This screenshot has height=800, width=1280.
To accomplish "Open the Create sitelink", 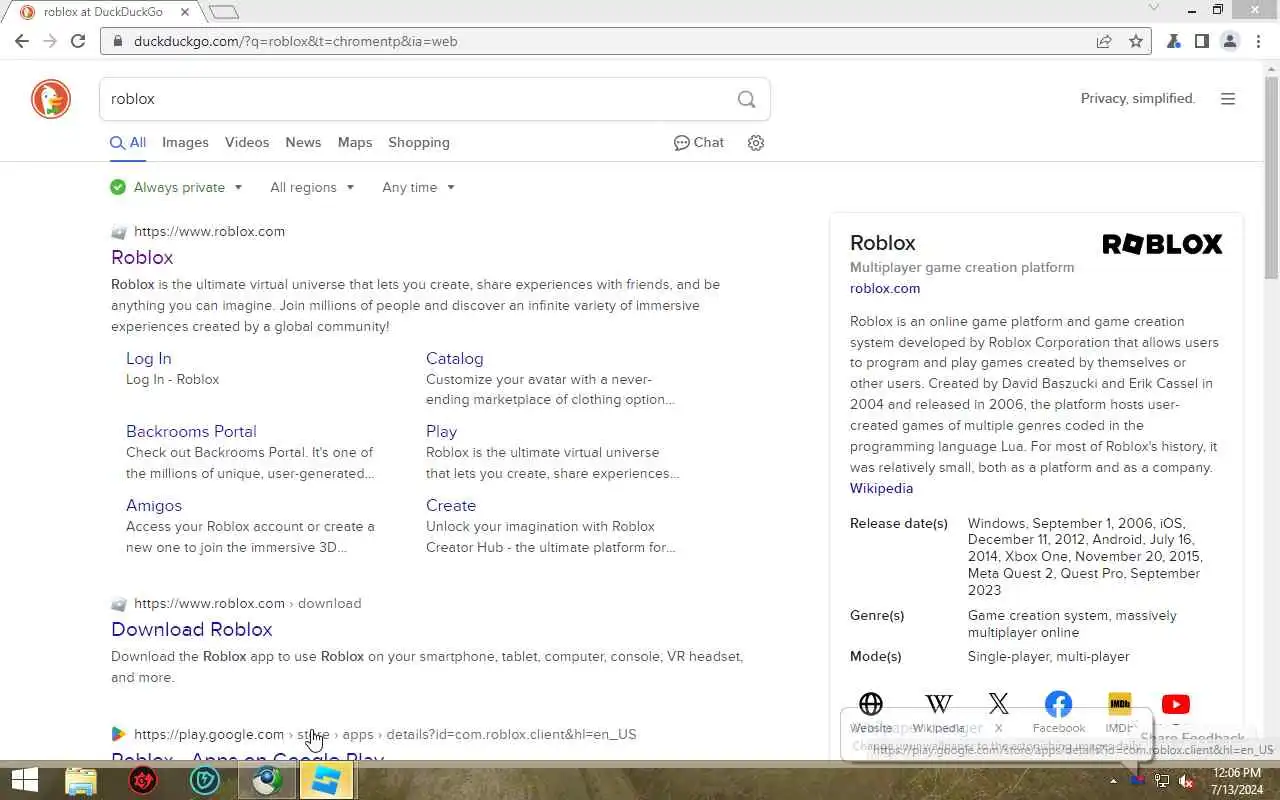I will point(451,505).
